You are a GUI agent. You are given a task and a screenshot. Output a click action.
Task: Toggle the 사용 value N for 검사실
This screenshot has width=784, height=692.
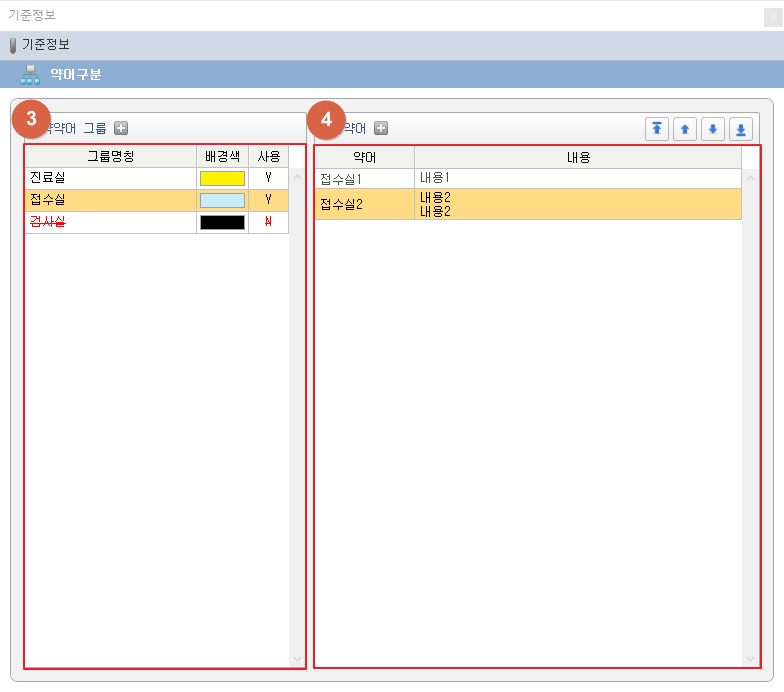coord(268,222)
